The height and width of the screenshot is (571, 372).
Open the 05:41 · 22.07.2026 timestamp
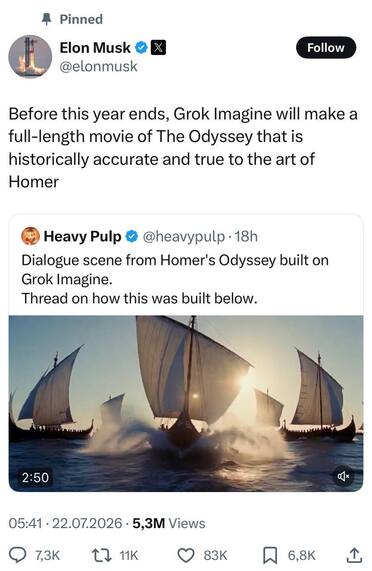(66, 523)
